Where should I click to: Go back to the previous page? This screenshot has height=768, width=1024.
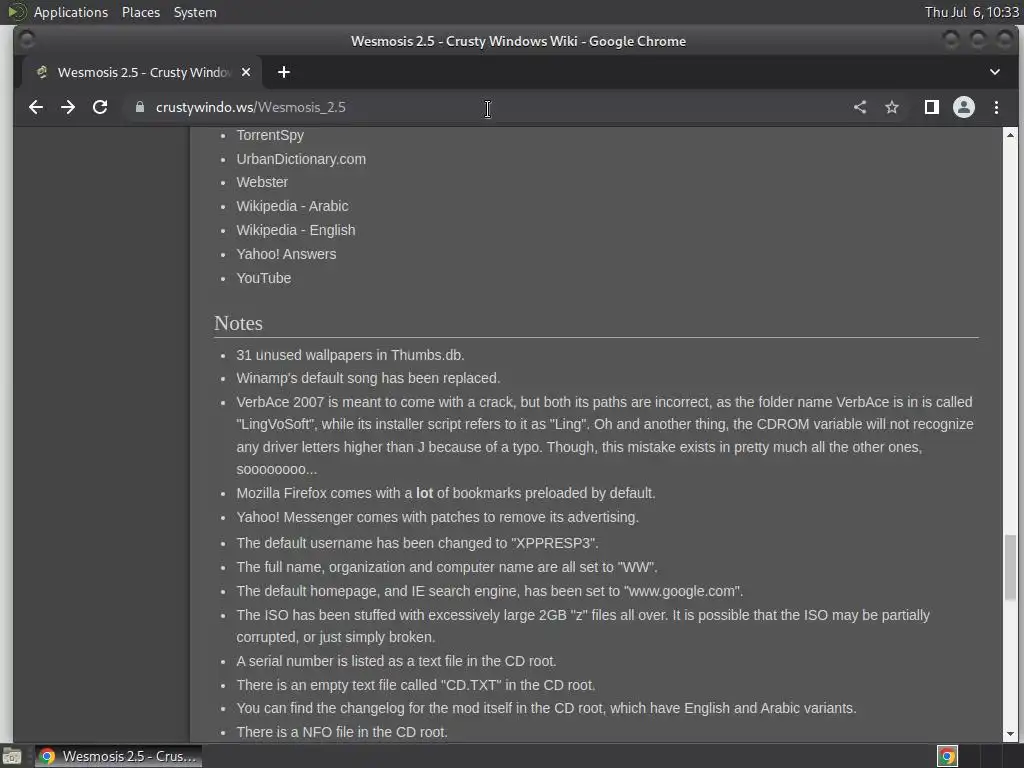pyautogui.click(x=36, y=107)
